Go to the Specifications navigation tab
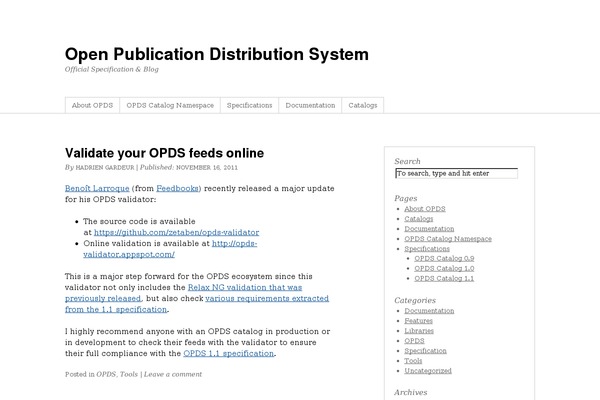The height and width of the screenshot is (400, 600). click(x=249, y=105)
